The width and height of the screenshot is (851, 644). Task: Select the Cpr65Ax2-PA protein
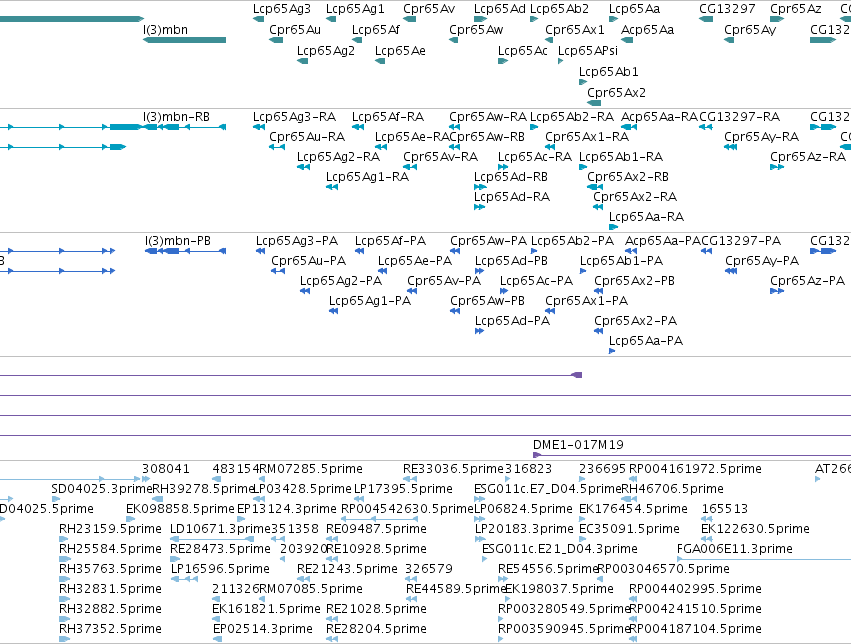(636, 321)
